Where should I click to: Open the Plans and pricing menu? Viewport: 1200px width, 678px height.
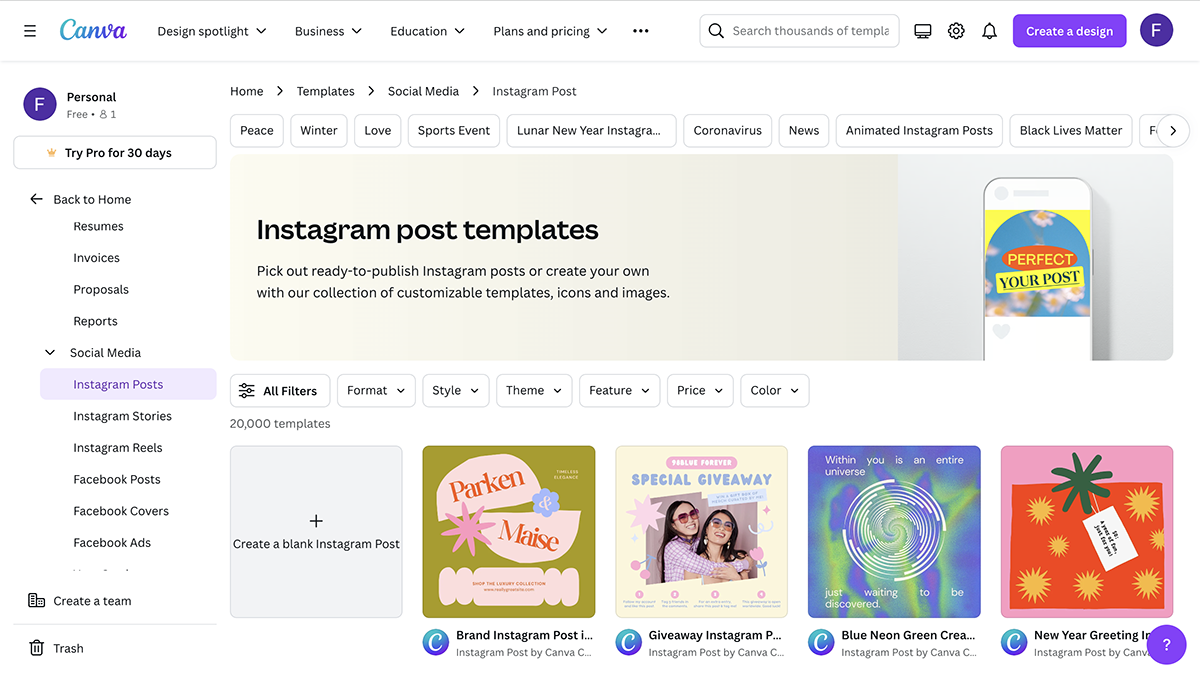click(549, 30)
